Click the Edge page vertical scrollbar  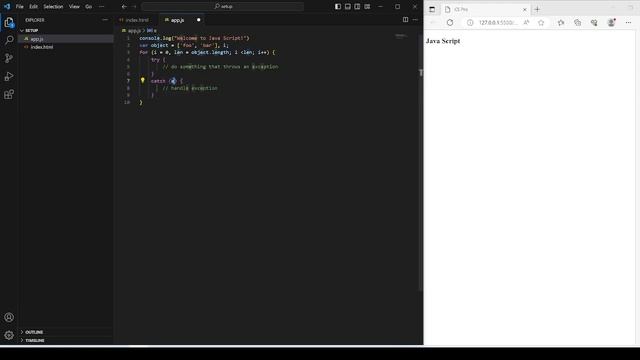coord(638,188)
